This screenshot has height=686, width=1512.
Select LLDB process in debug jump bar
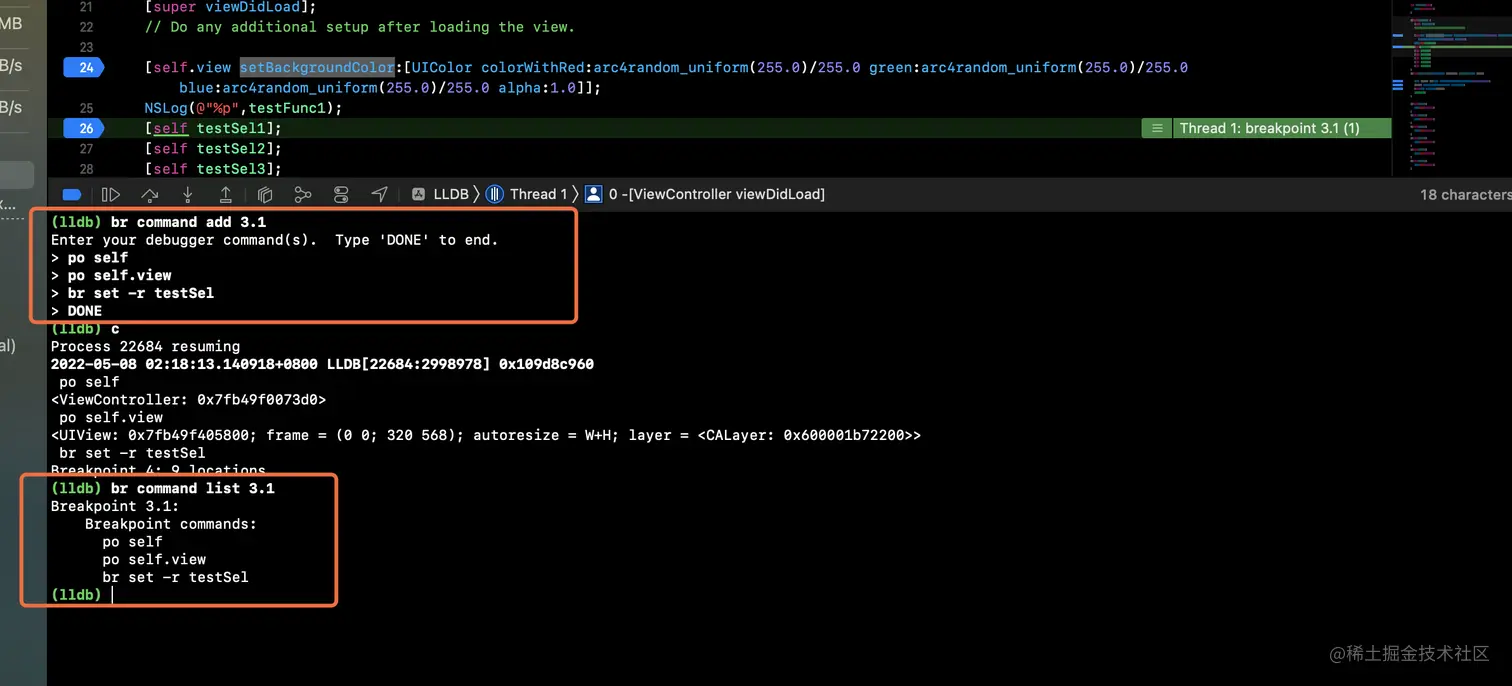tap(440, 194)
